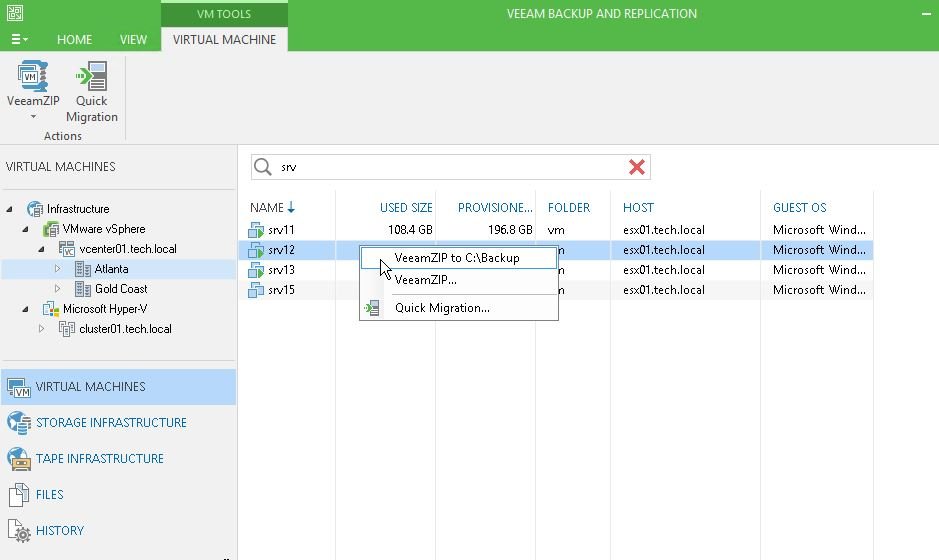
Task: Click the Microsoft Hyper-V tree icon
Action: [51, 309]
